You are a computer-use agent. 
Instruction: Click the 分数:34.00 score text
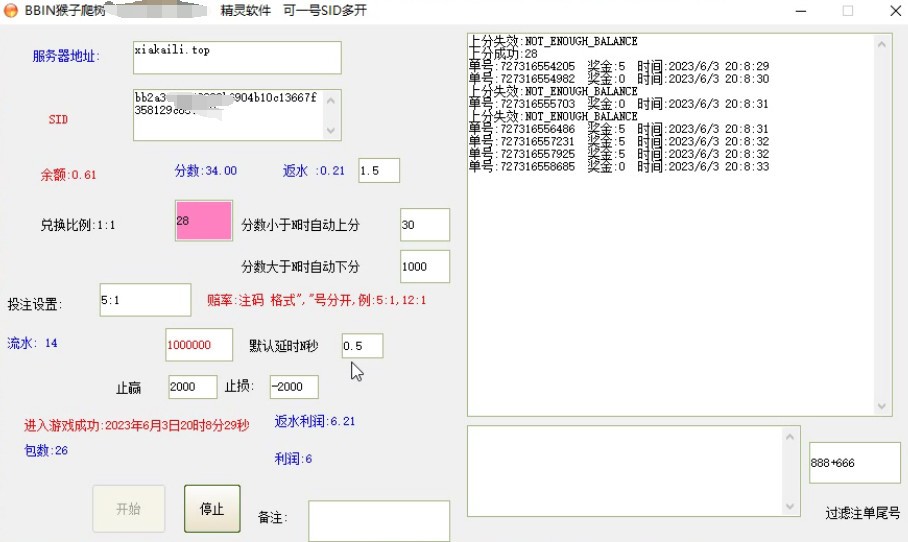206,171
